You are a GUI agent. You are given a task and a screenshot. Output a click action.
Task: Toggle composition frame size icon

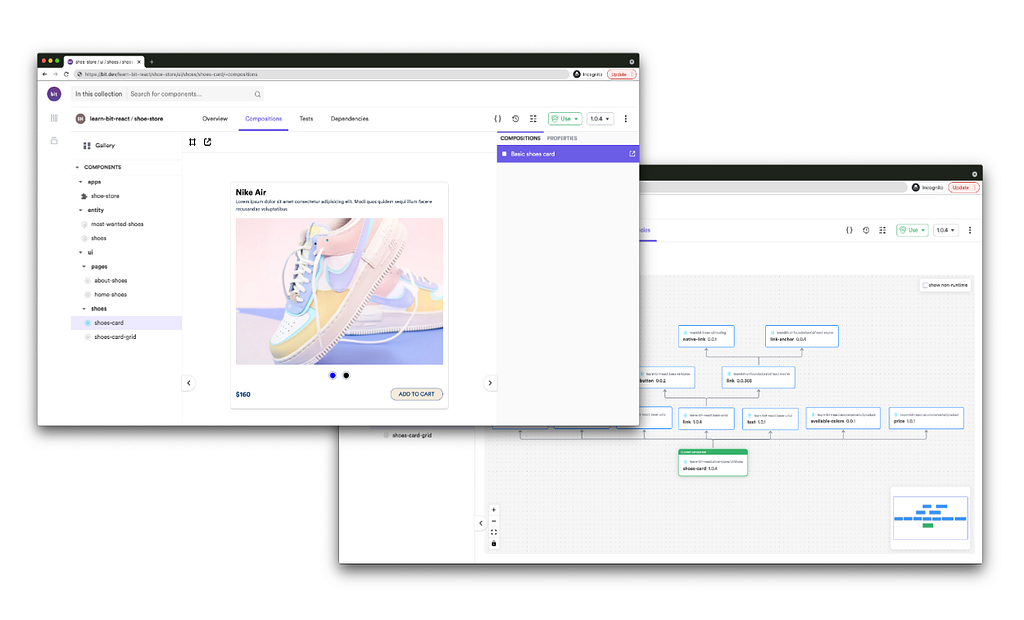coord(193,142)
